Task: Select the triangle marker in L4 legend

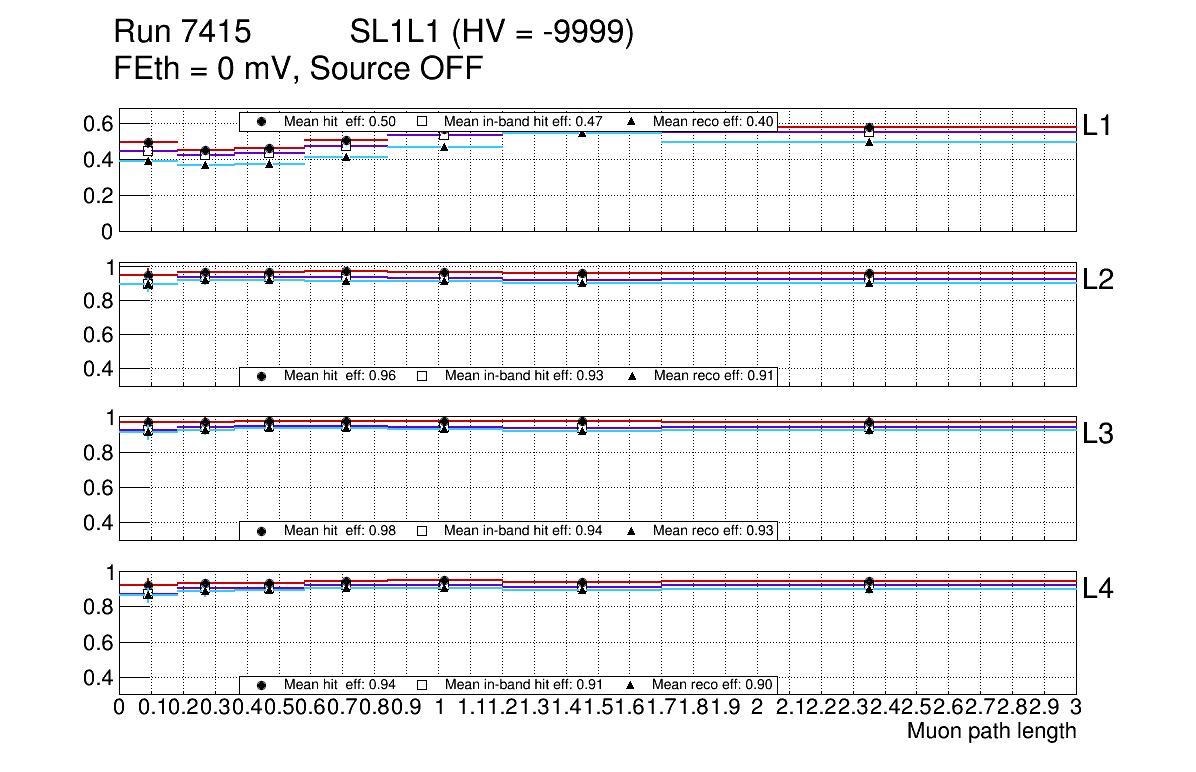Action: pos(632,685)
